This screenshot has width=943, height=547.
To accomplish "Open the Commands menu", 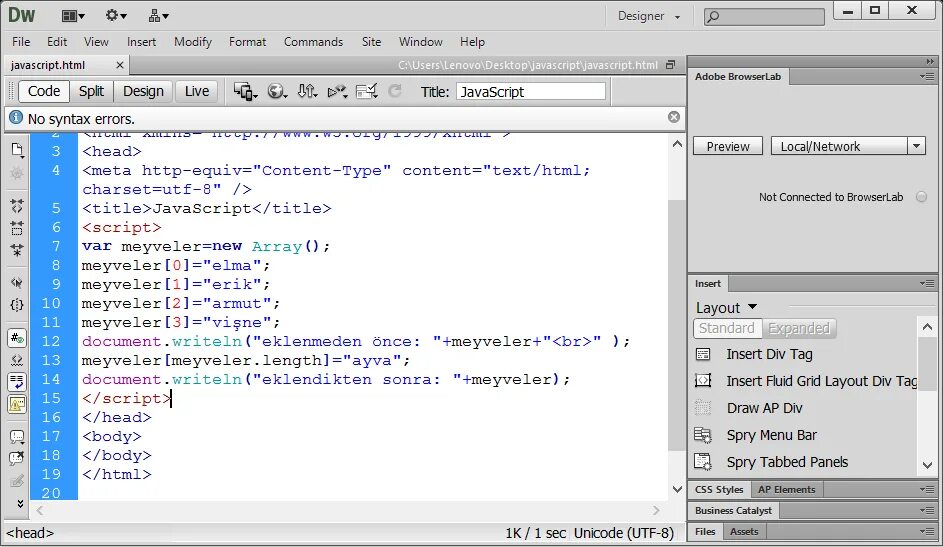I will click(313, 41).
